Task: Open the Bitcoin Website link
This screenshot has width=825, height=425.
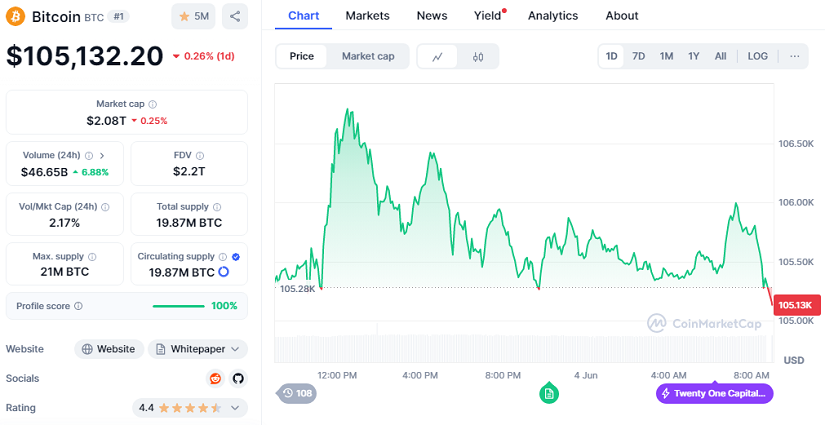Action: pos(108,349)
